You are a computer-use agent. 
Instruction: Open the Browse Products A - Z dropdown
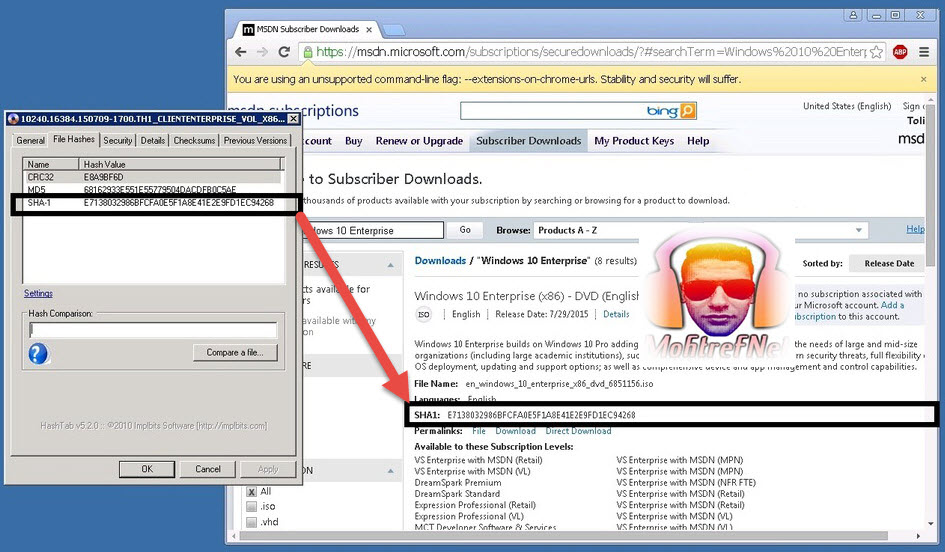click(x=700, y=230)
